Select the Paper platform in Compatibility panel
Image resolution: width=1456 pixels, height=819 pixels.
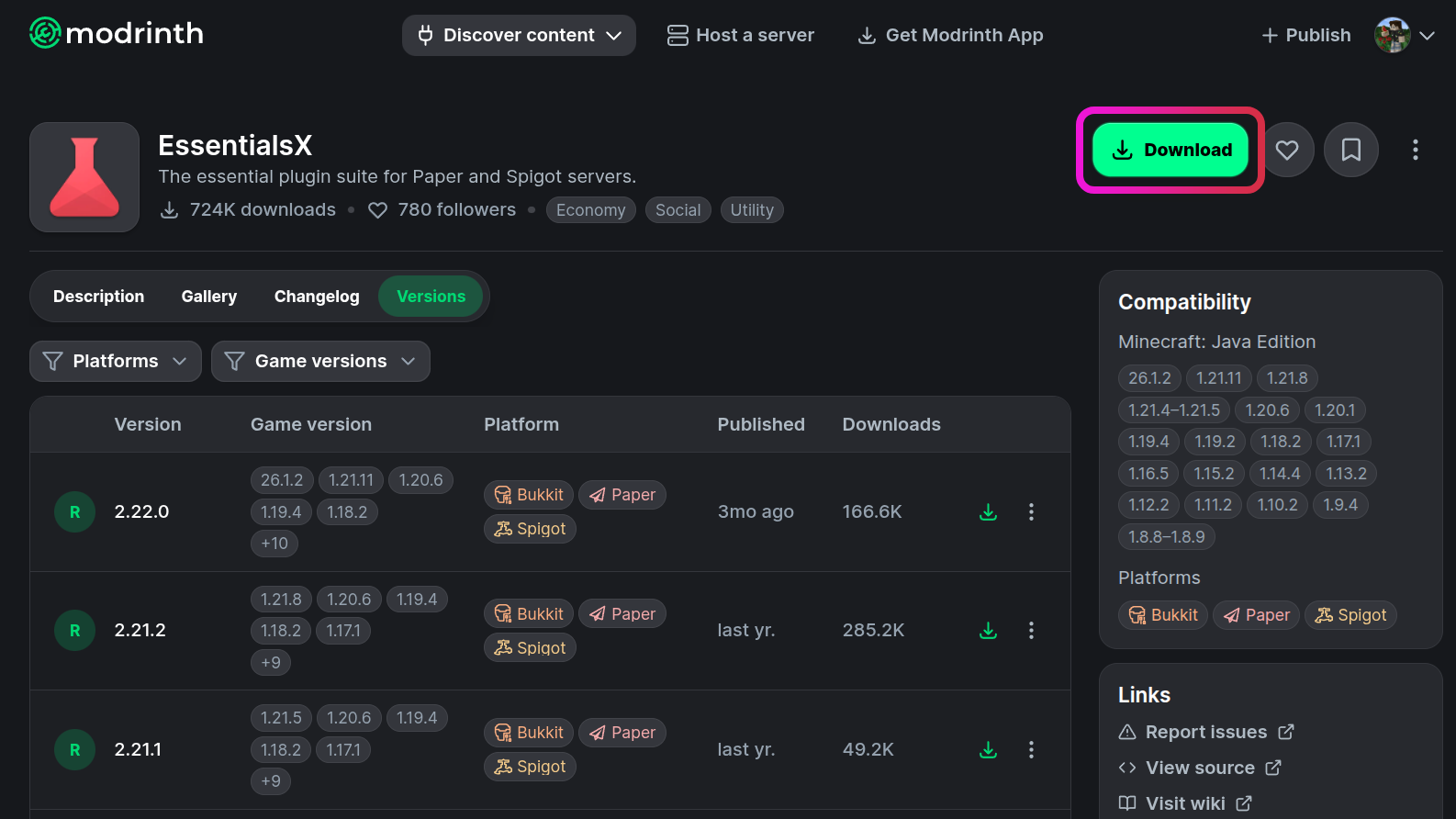pos(1257,615)
